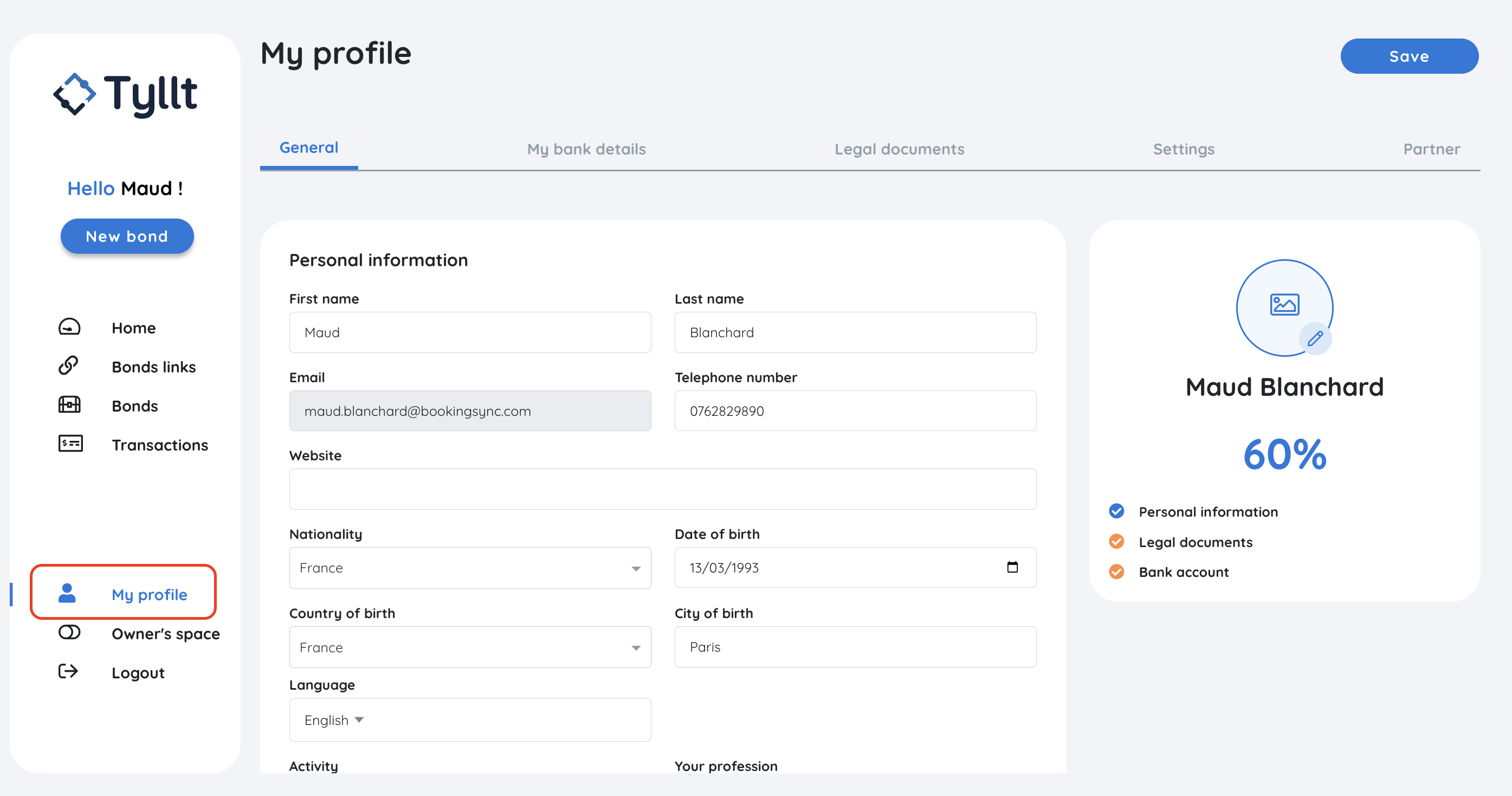The width and height of the screenshot is (1512, 796).
Task: Click the Home dashboard icon in sidebar
Action: click(69, 327)
